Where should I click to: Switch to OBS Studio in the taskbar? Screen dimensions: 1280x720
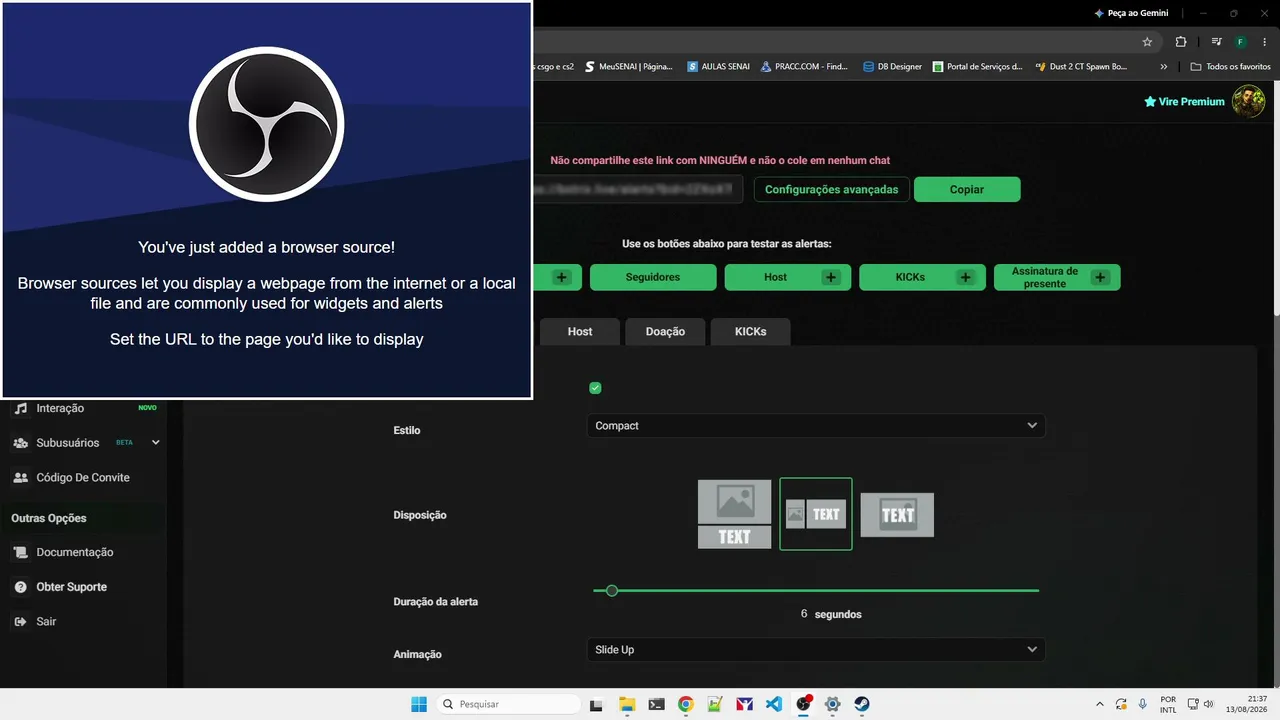click(x=803, y=704)
